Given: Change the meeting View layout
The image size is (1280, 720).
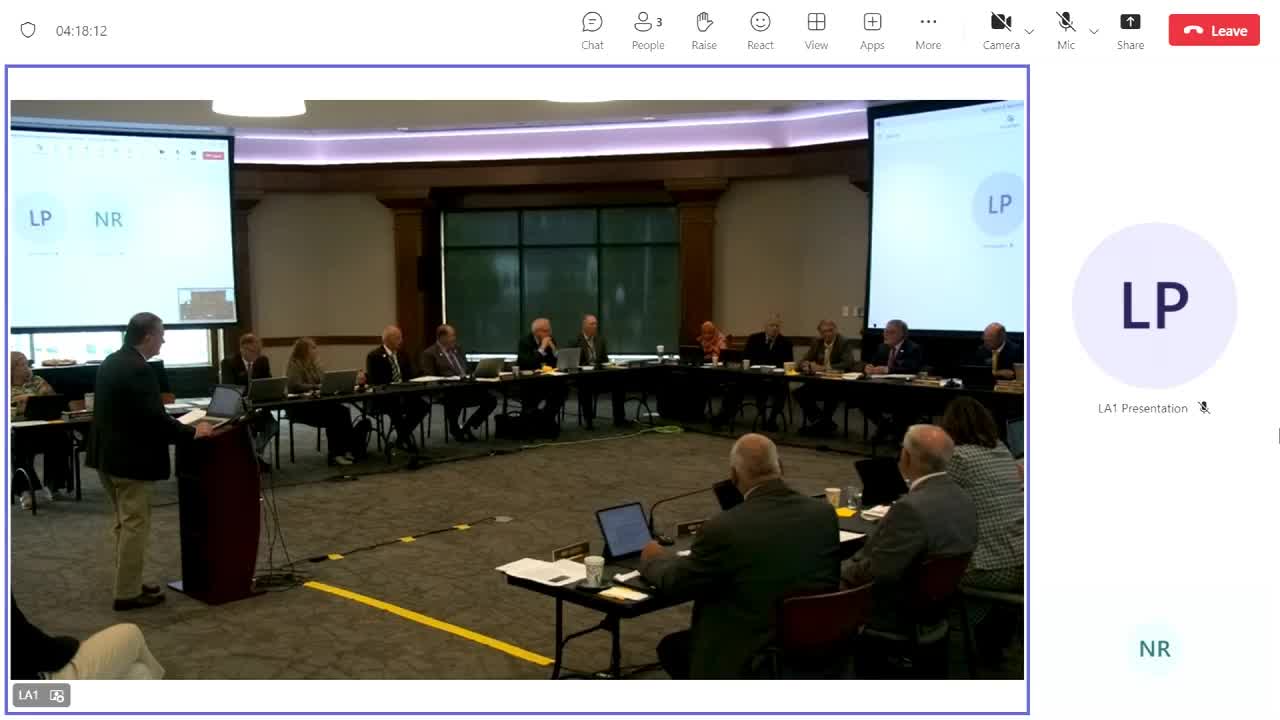Looking at the screenshot, I should tap(816, 31).
